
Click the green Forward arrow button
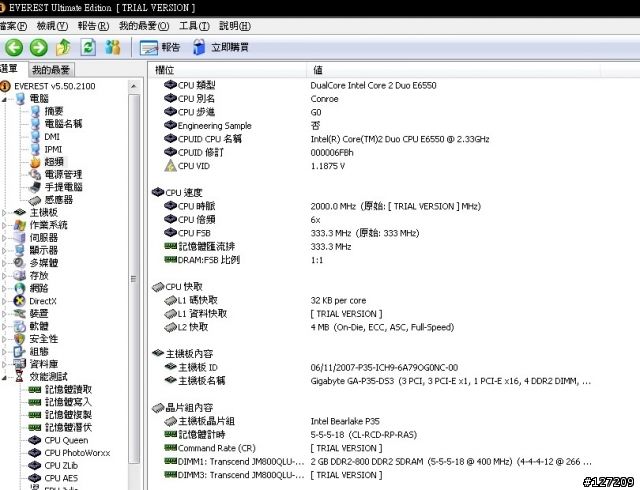(x=39, y=47)
